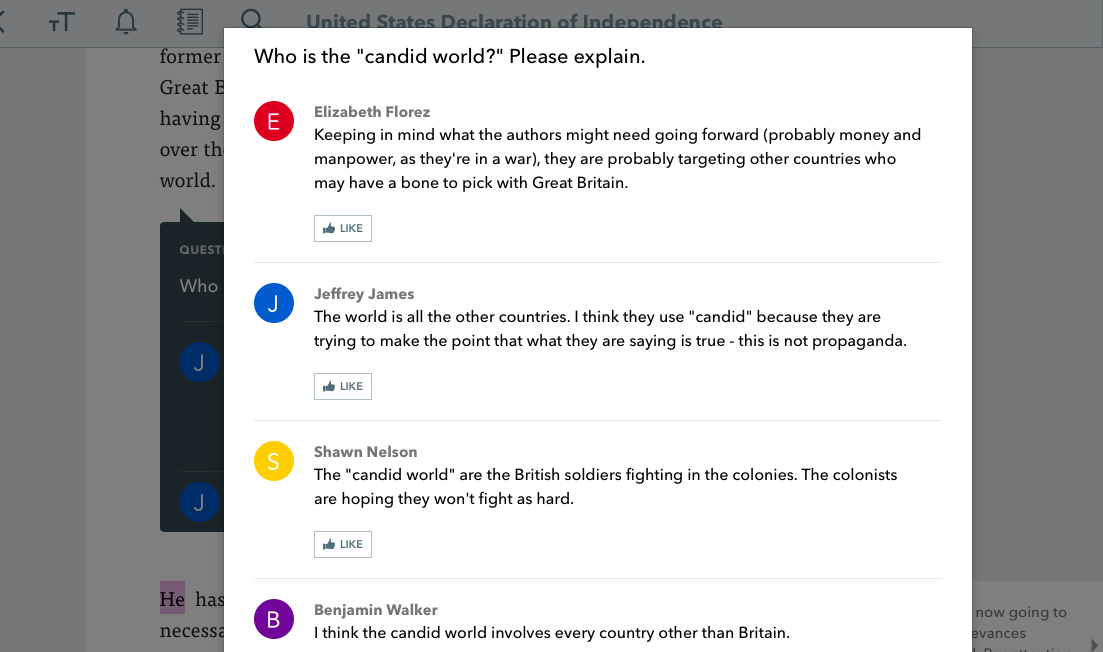1103x652 pixels.
Task: Click the highlighted word He in the passage
Action: pos(172,599)
